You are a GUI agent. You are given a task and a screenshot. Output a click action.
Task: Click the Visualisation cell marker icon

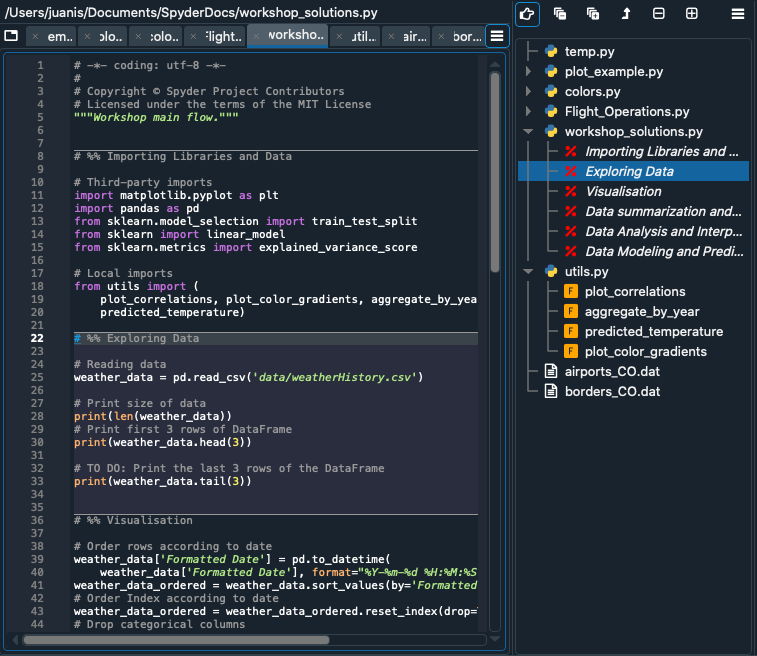(571, 192)
